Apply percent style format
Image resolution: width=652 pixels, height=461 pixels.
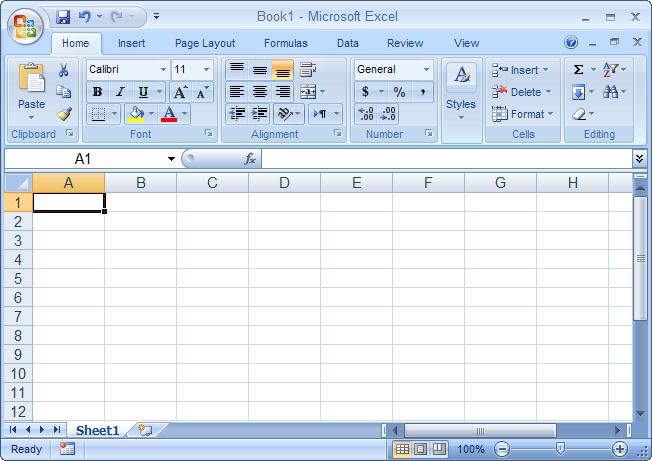pyautogui.click(x=399, y=92)
